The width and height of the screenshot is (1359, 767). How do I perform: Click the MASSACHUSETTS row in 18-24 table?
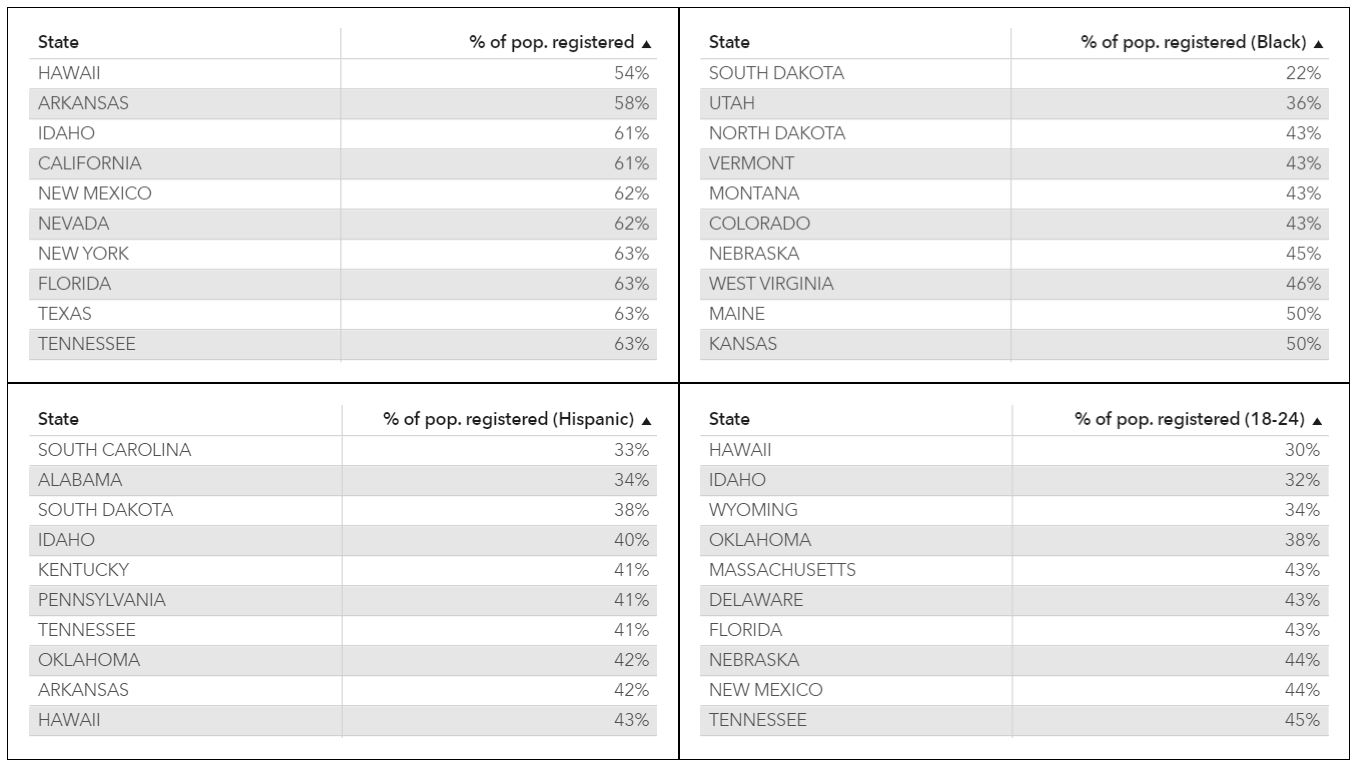[x=1014, y=570]
